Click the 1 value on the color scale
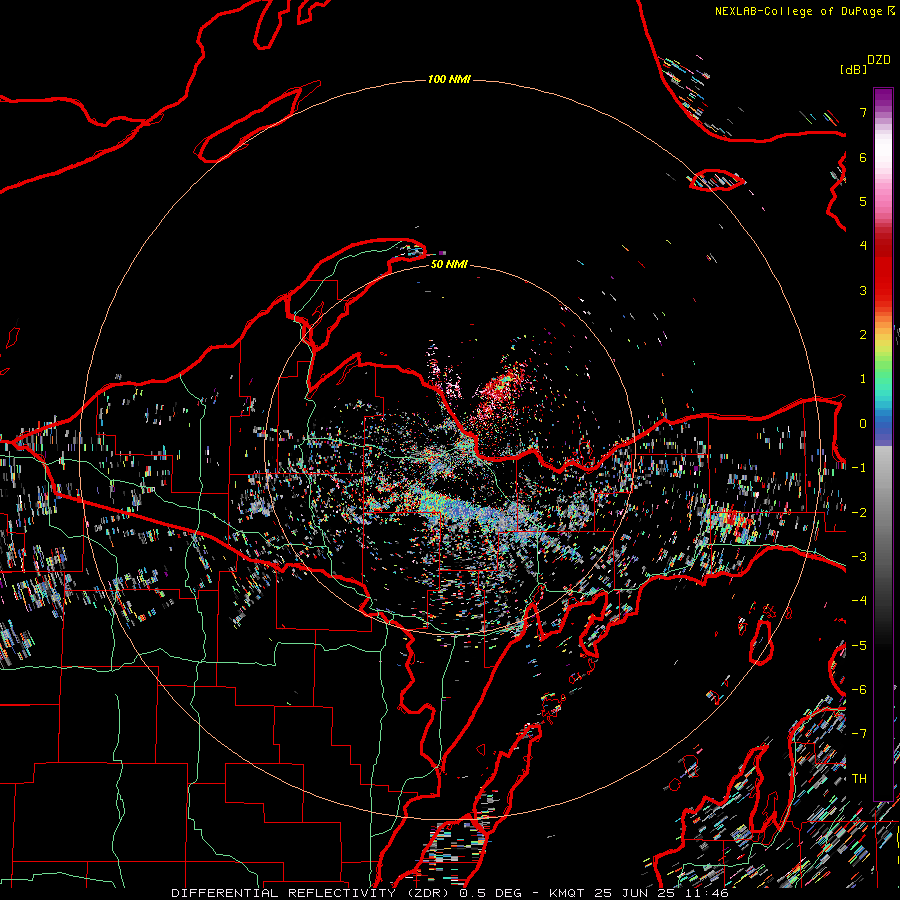 click(863, 379)
